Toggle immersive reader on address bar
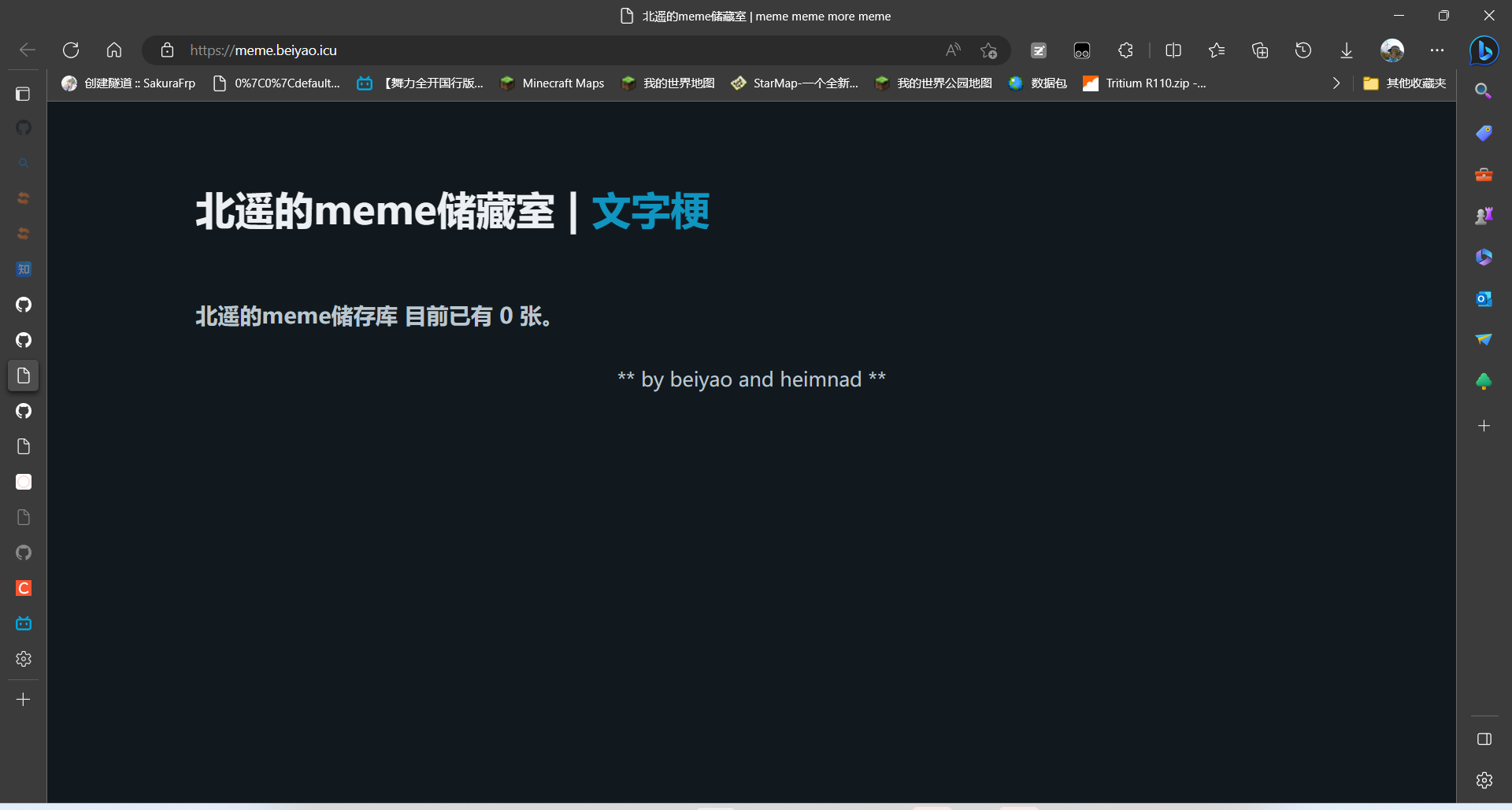The height and width of the screenshot is (810, 1512). [952, 50]
